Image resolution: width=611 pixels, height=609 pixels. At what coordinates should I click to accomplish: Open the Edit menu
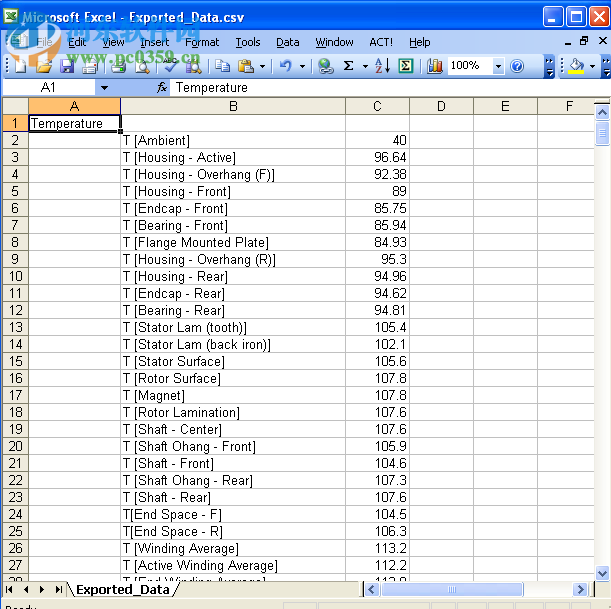[x=77, y=42]
